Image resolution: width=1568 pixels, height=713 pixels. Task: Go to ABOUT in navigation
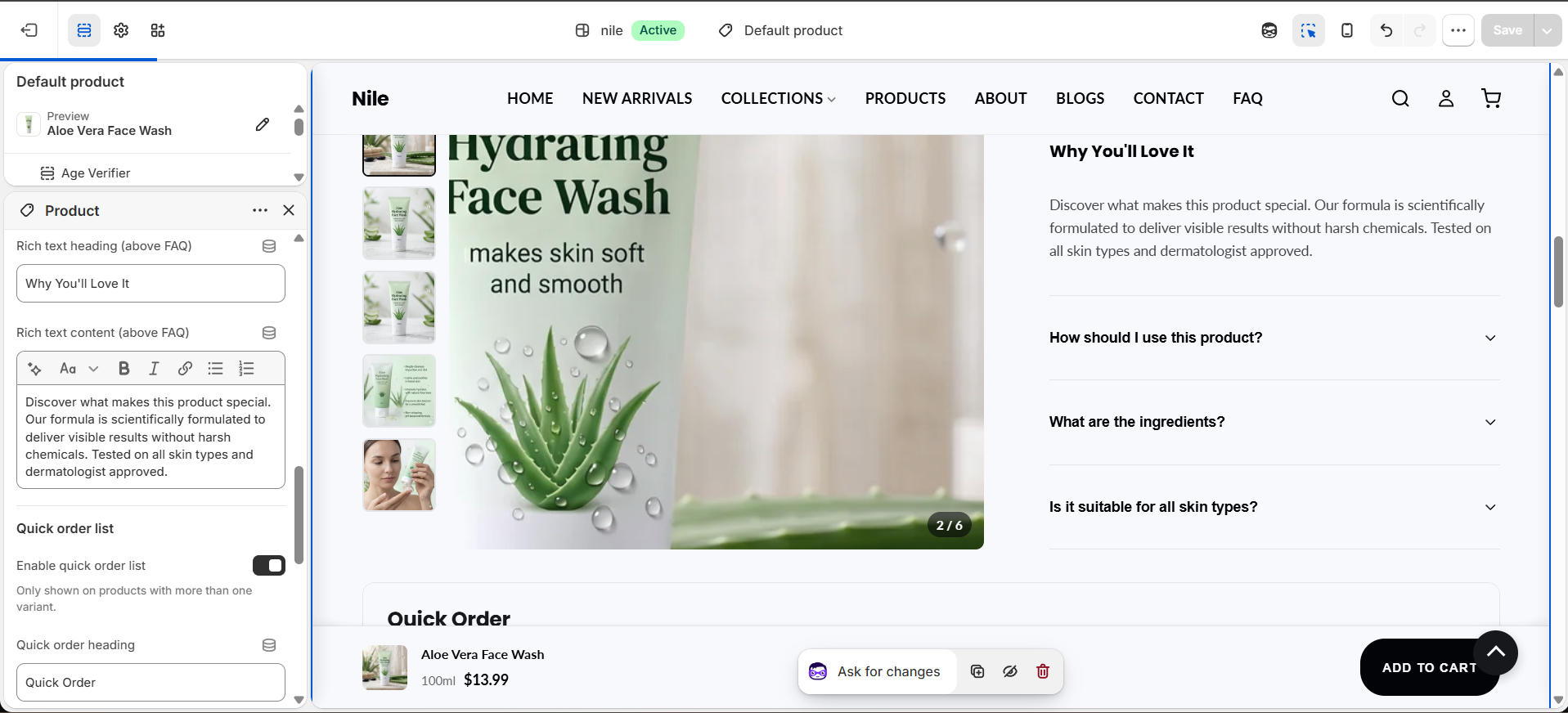tap(1000, 99)
